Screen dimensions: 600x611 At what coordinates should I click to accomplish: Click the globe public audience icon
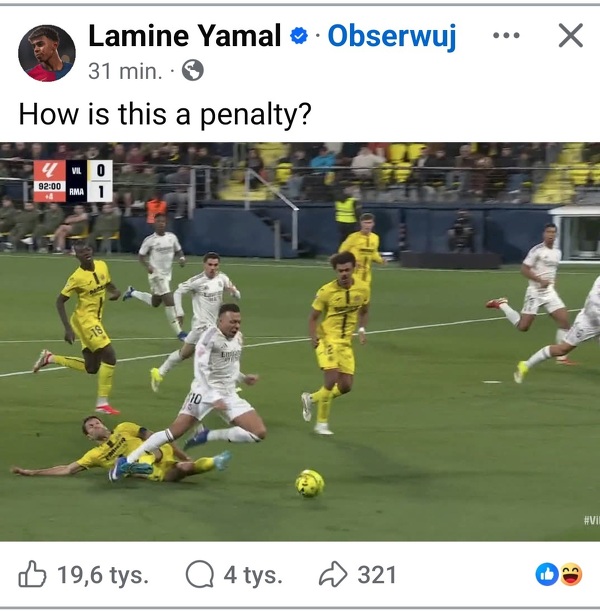[x=193, y=71]
